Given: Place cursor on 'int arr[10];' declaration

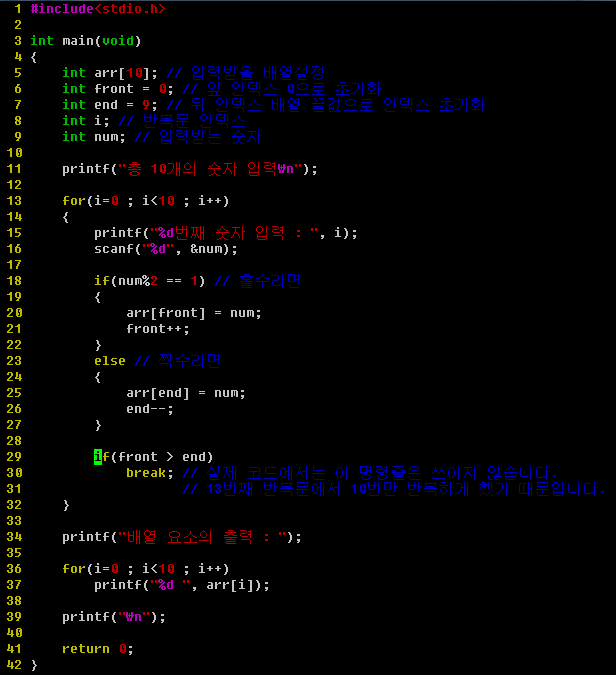Looking at the screenshot, I should [110, 73].
